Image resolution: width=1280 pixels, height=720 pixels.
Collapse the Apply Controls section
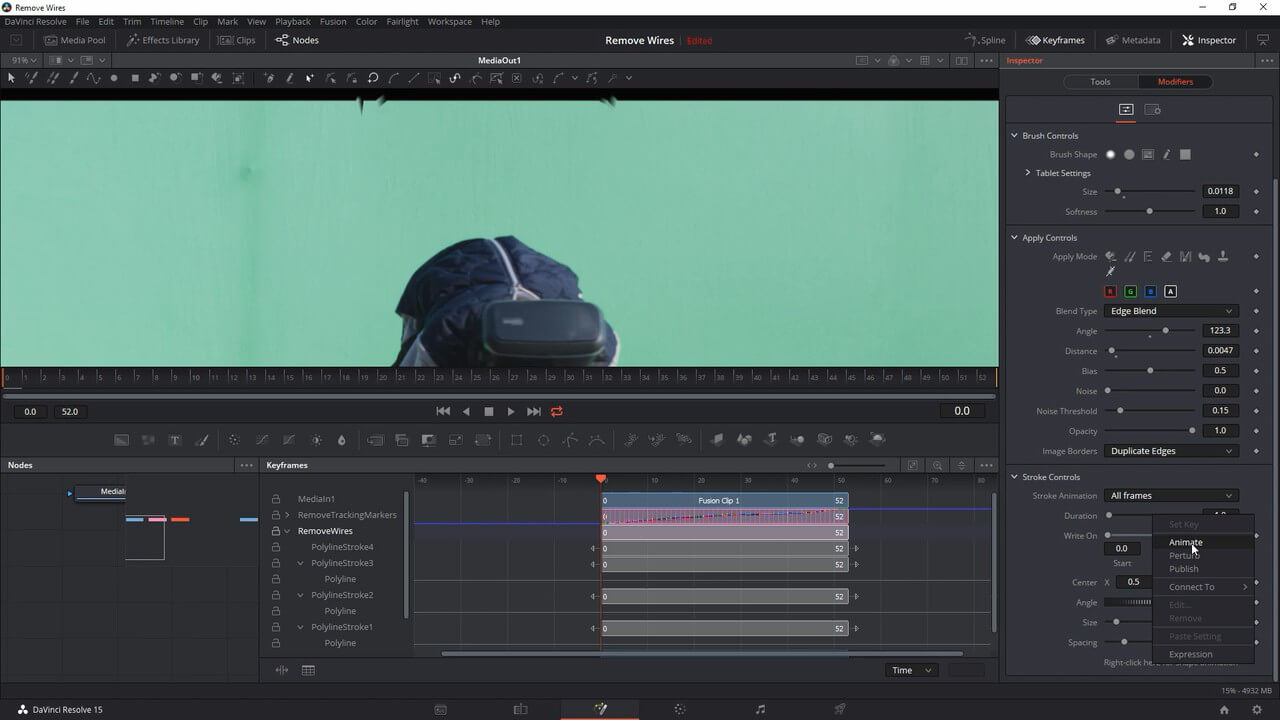click(x=1014, y=238)
